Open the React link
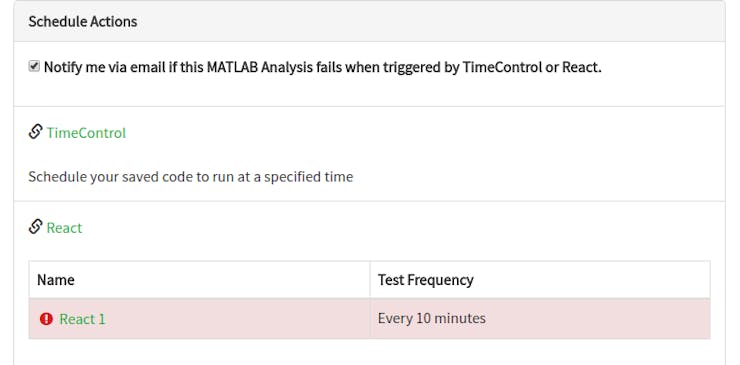 [64, 228]
